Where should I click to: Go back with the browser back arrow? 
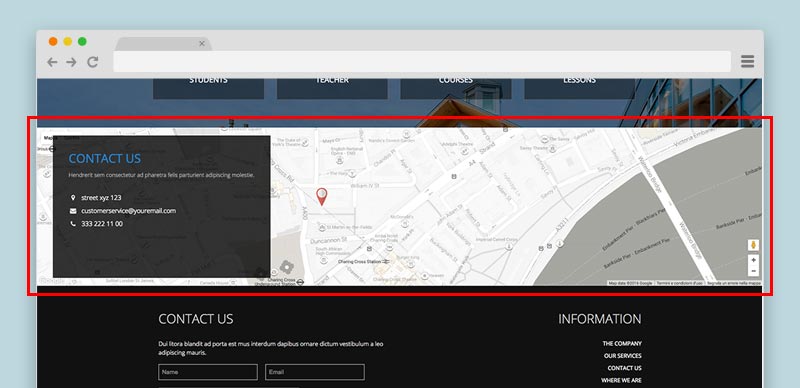52,62
